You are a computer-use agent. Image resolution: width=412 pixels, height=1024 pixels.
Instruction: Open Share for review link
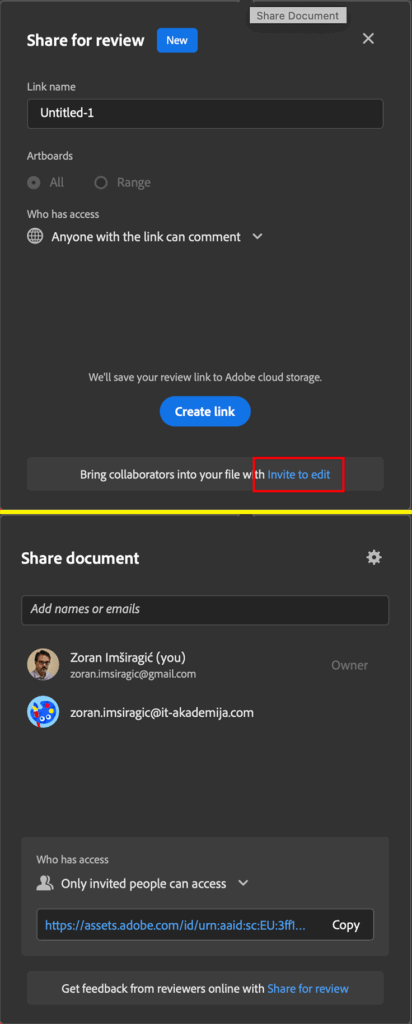308,989
